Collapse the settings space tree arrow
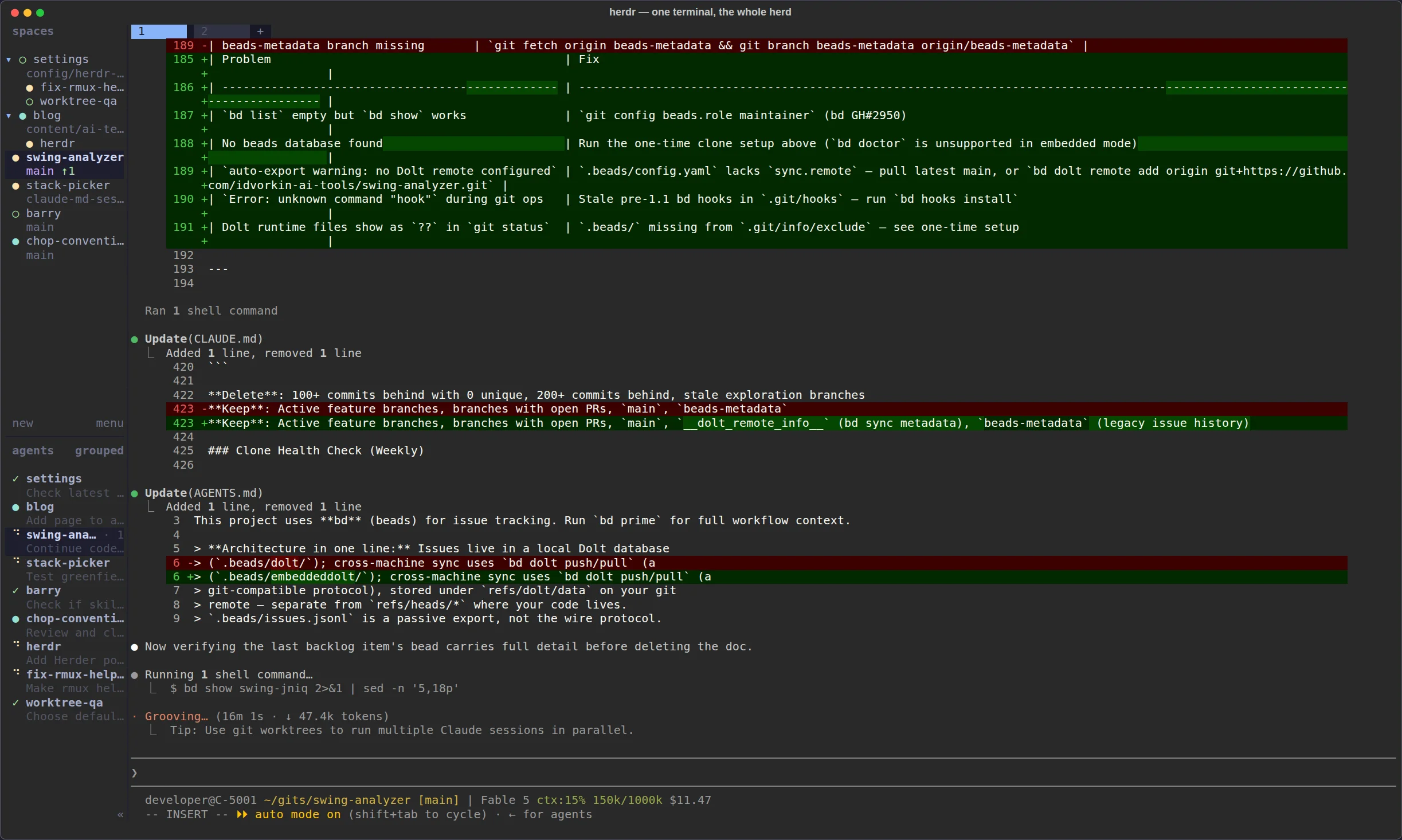 pyautogui.click(x=9, y=60)
